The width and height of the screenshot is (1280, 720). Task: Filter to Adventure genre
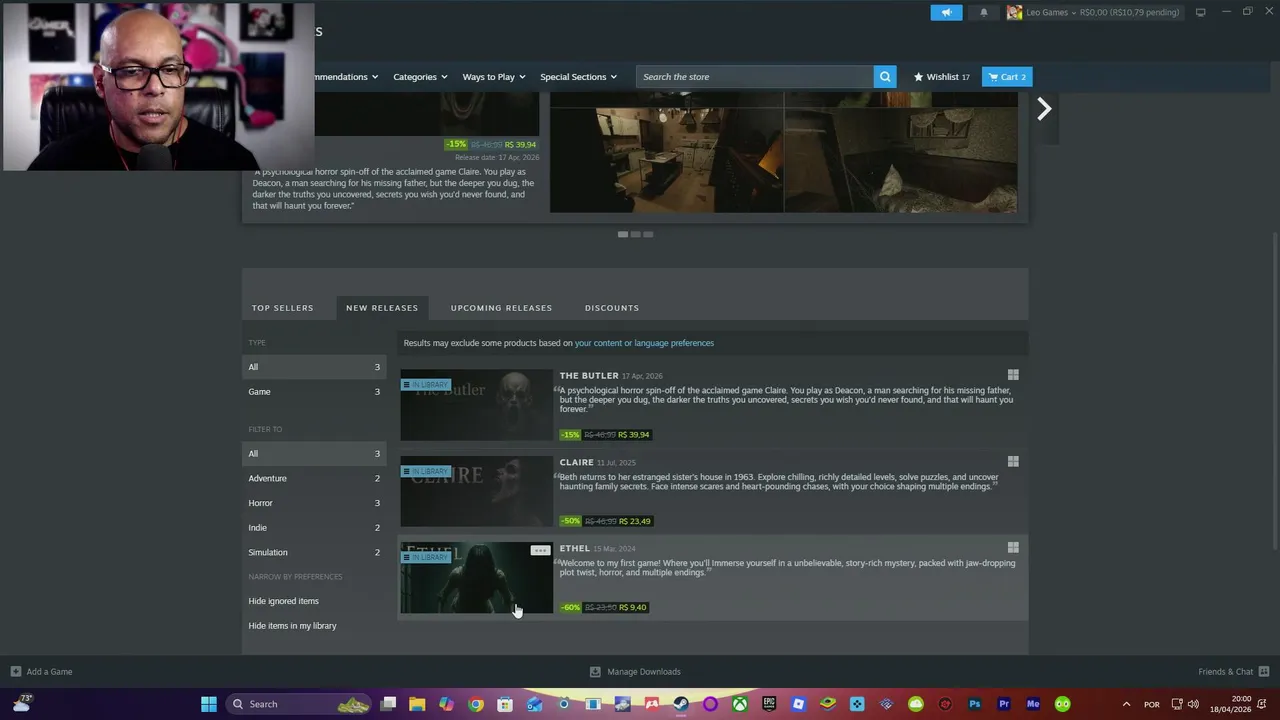pos(314,478)
